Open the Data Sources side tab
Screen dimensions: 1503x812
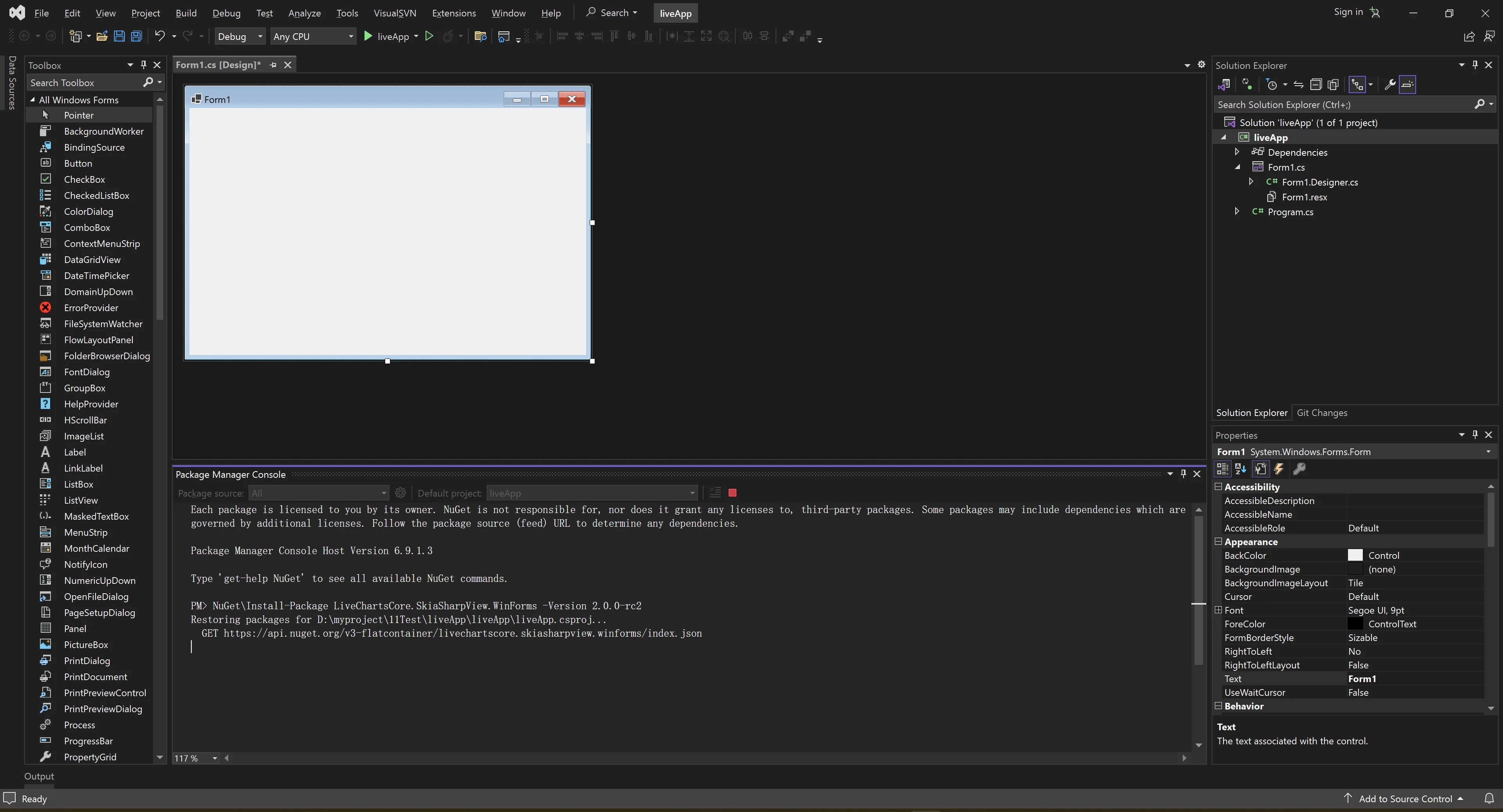(x=12, y=82)
